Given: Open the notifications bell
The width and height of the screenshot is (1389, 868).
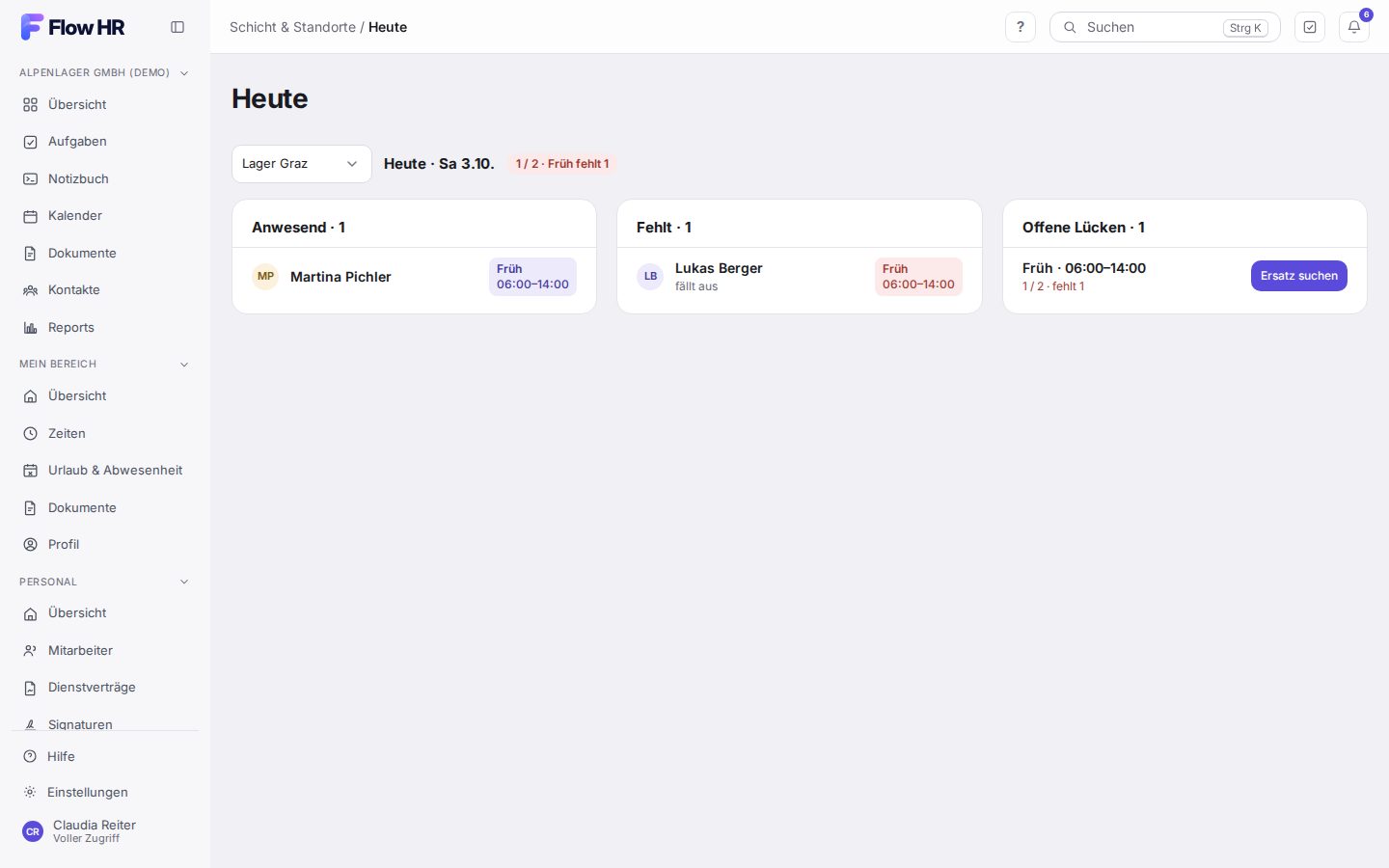Looking at the screenshot, I should pos(1354,27).
